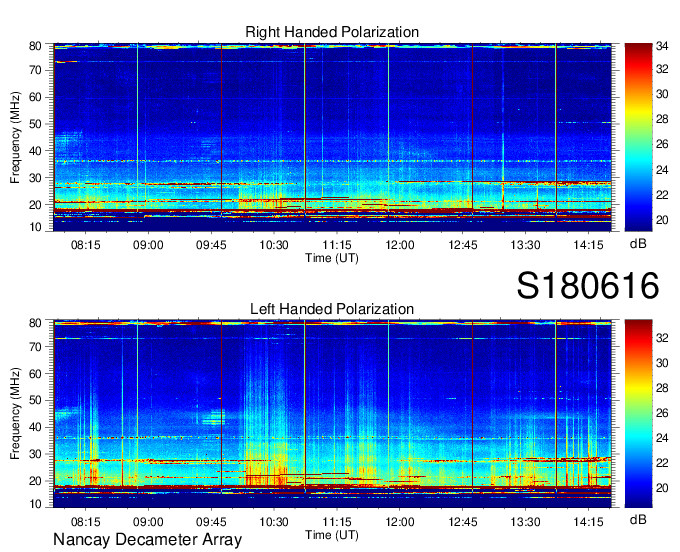Click the Right Handed Polarization spectrogram
Screen dimensions: 680x552
332,137
